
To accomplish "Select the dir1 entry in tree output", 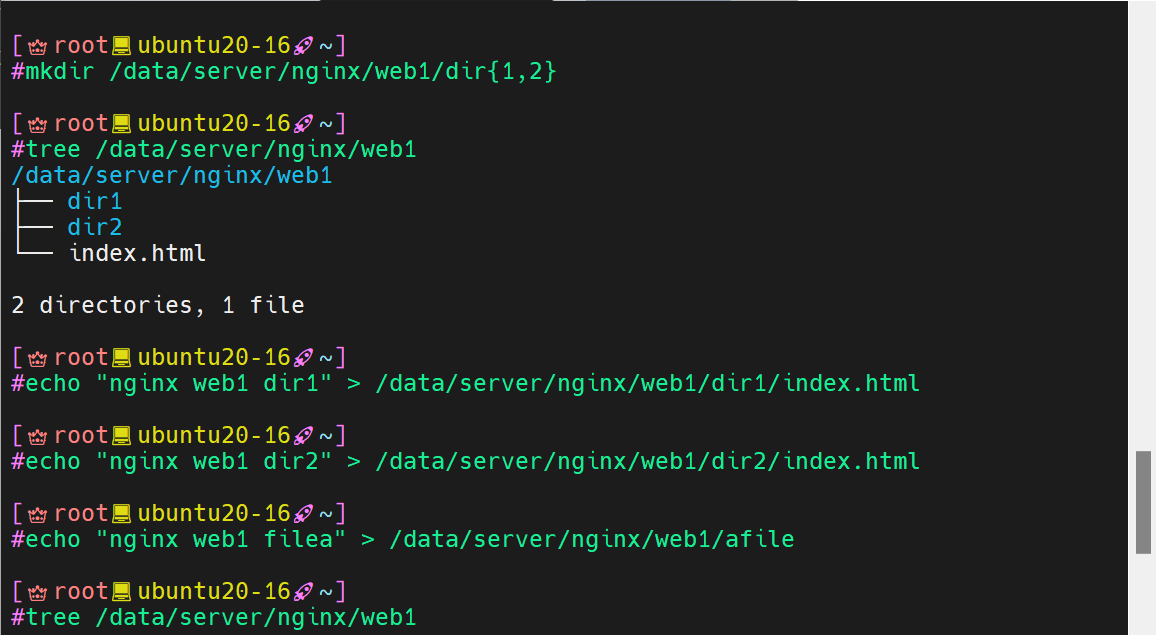I will [x=94, y=201].
